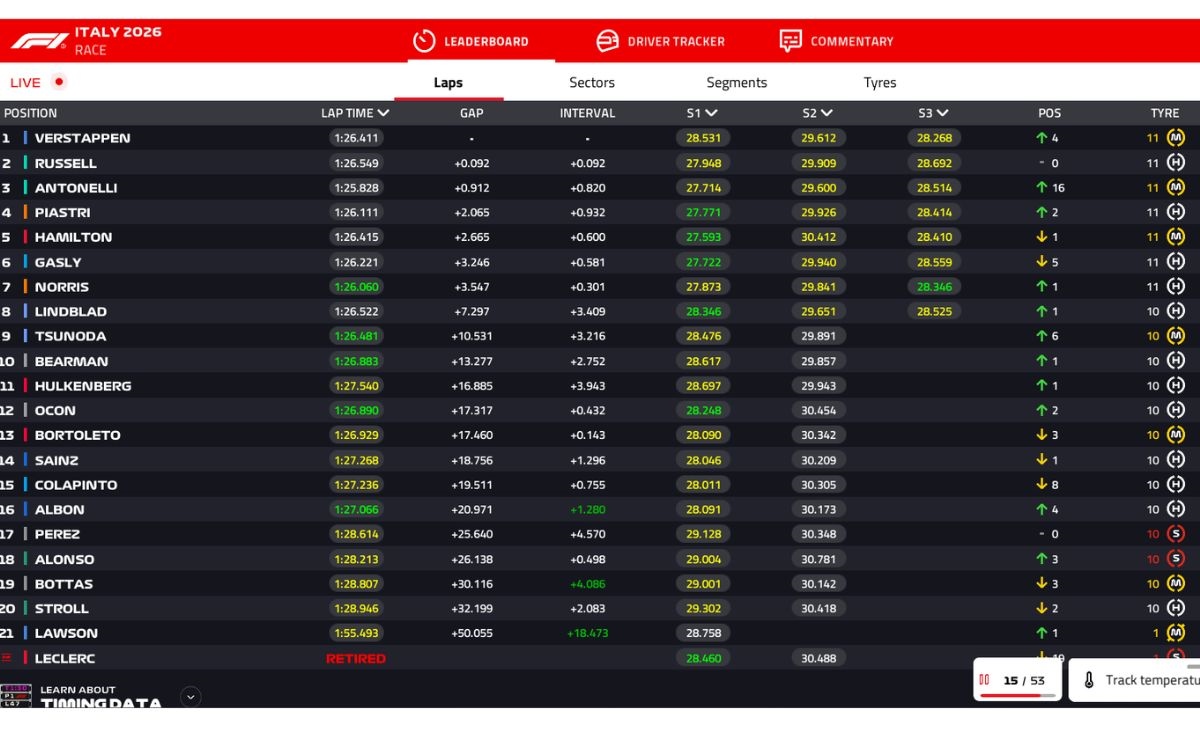The height and width of the screenshot is (729, 1200).
Task: Click Tsunoda's green up arrow showing 6
Action: [x=1041, y=336]
